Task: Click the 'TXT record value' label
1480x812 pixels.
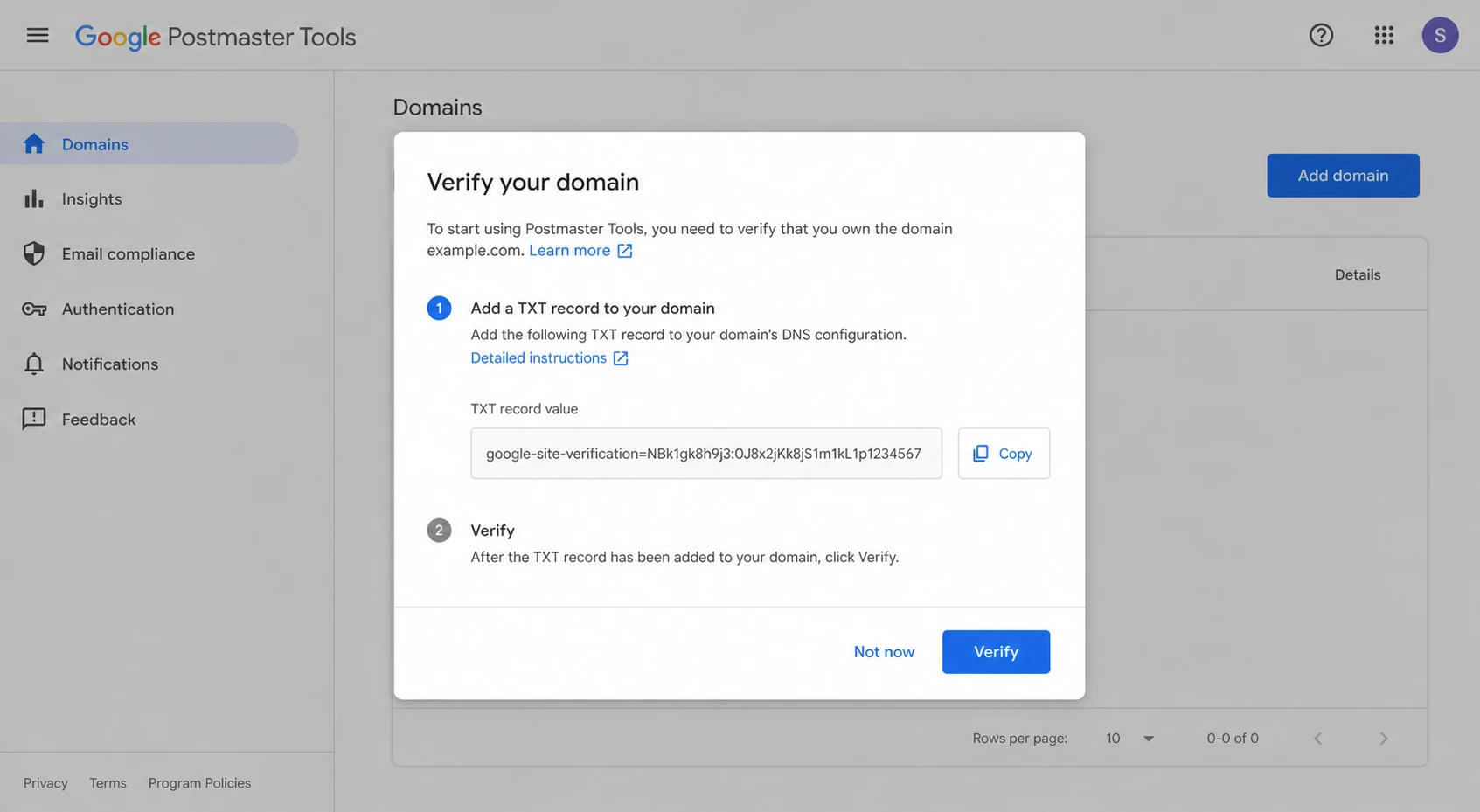Action: [x=525, y=409]
